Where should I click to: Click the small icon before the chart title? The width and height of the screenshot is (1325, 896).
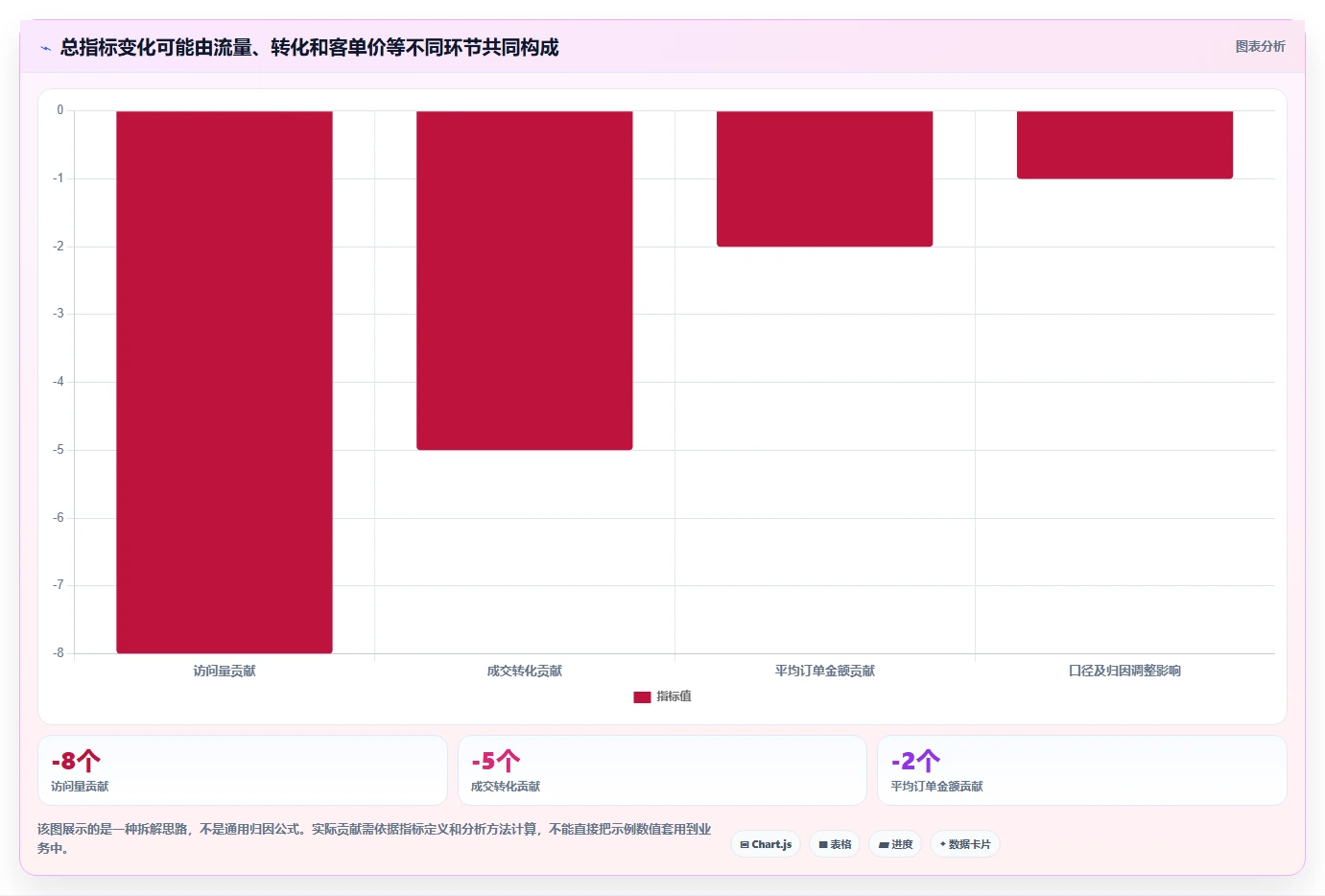coord(45,48)
